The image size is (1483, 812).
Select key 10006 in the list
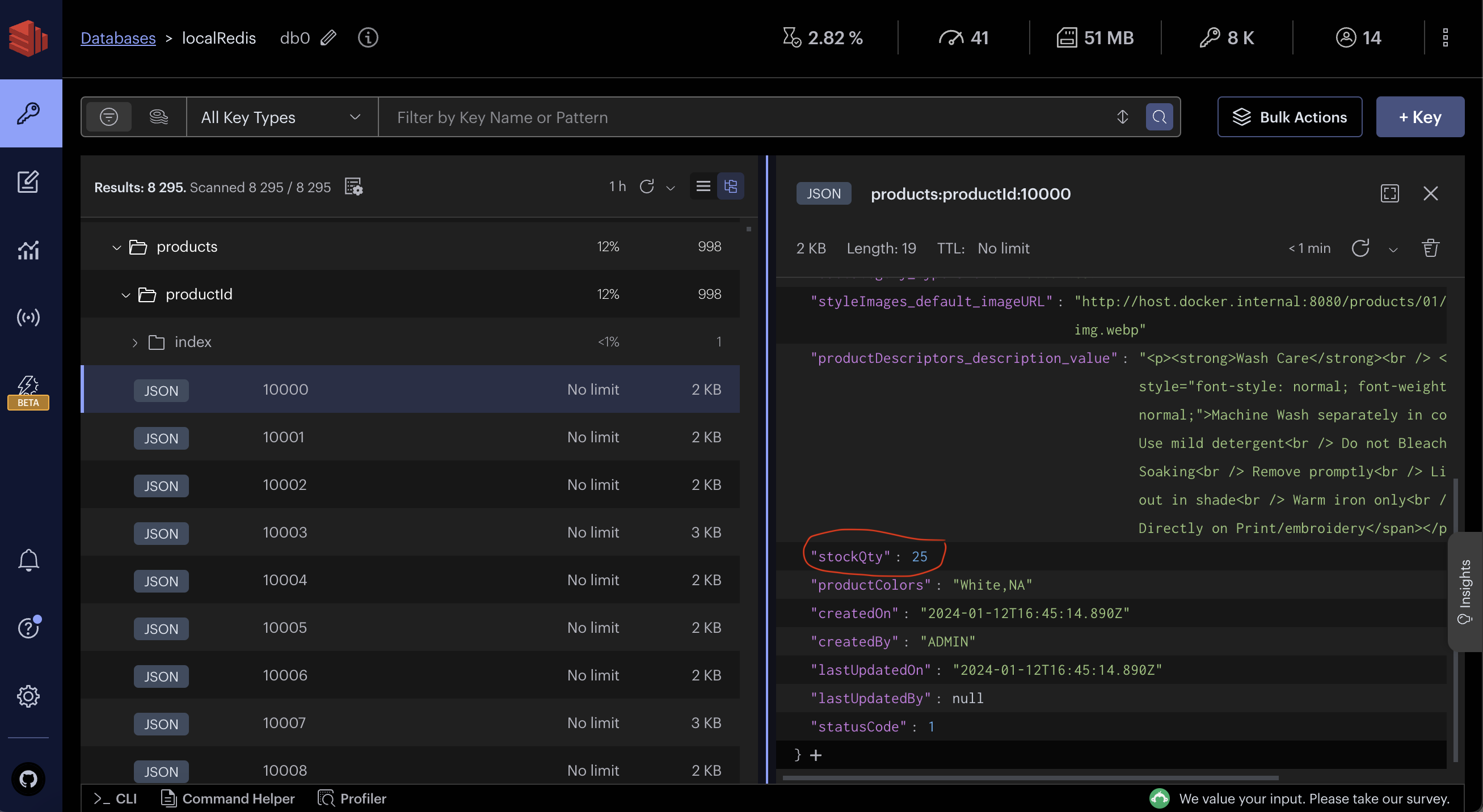410,675
